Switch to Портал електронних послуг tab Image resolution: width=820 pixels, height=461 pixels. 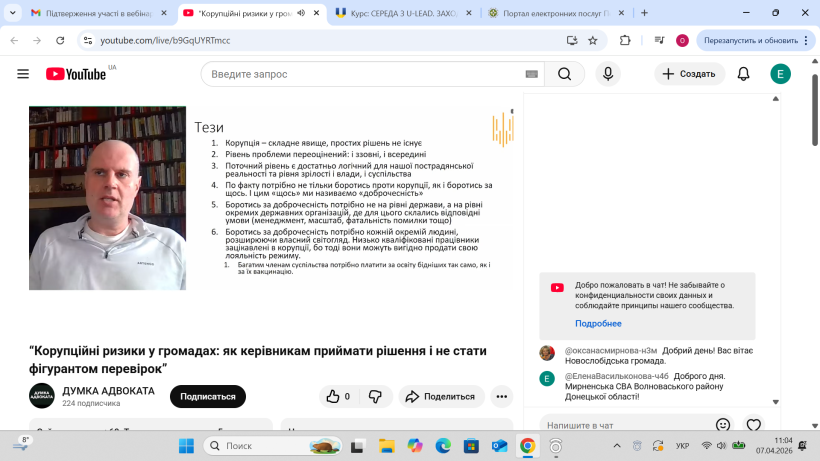tap(555, 13)
